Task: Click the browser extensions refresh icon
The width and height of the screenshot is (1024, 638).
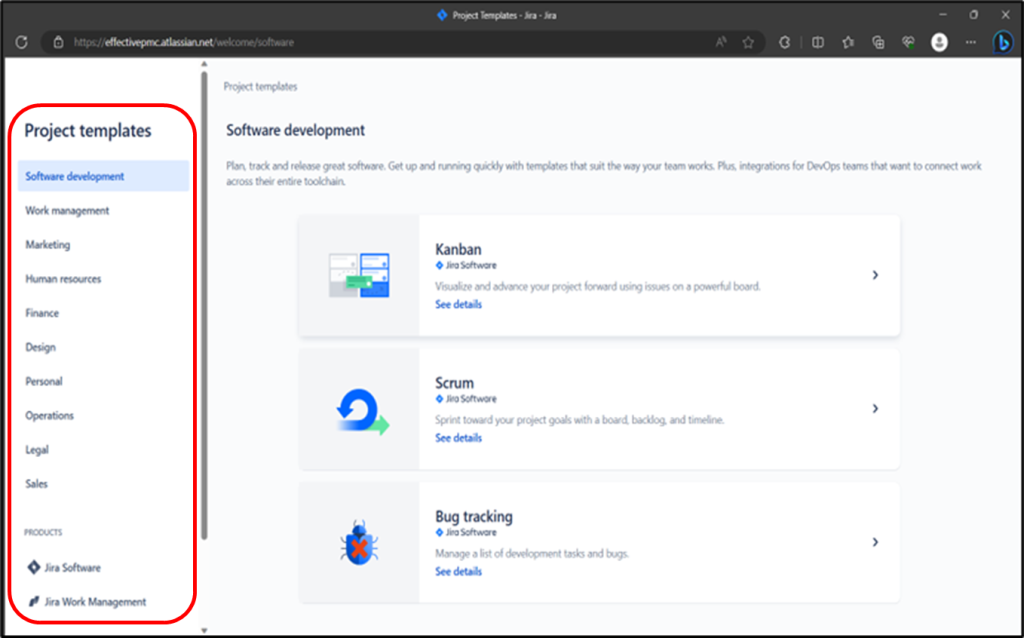Action: [784, 42]
